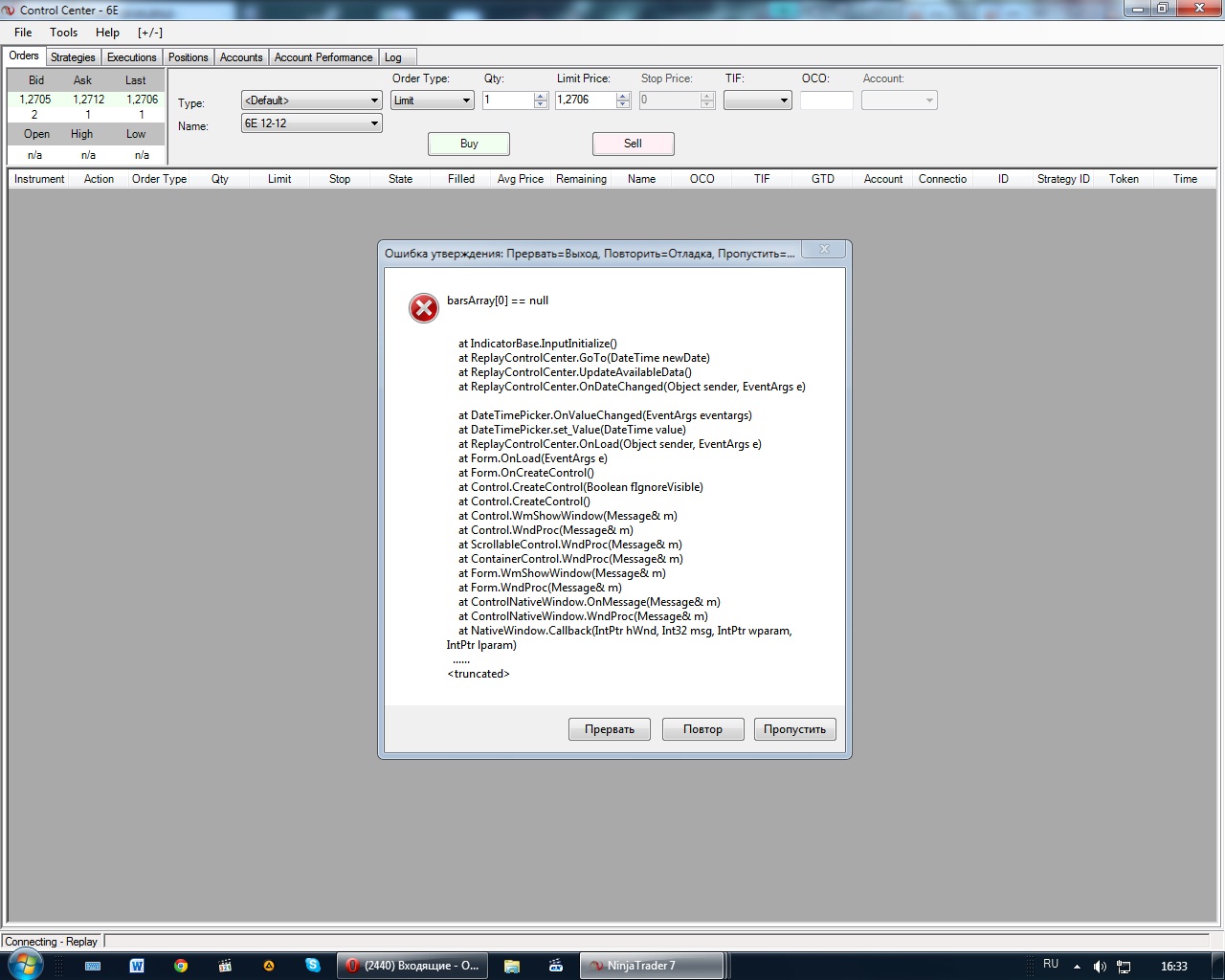Click the OCO input field
The width and height of the screenshot is (1225, 980).
point(827,100)
